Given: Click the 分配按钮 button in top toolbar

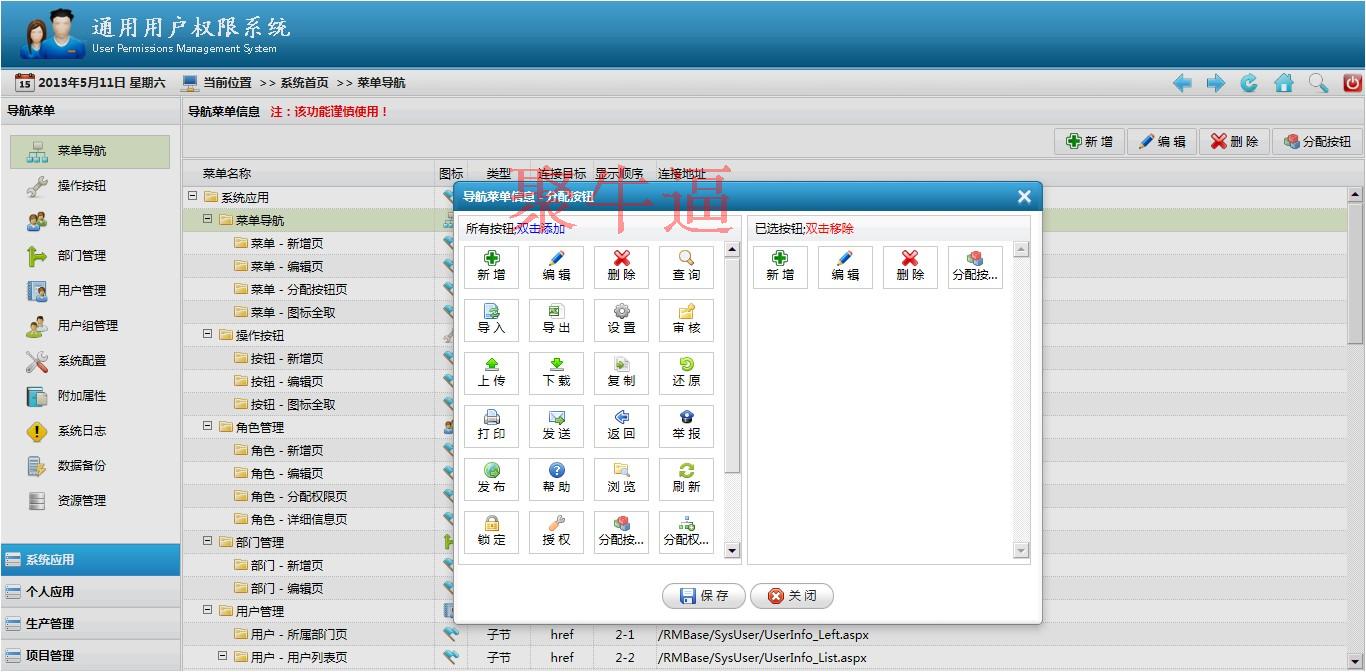Looking at the screenshot, I should point(1316,142).
